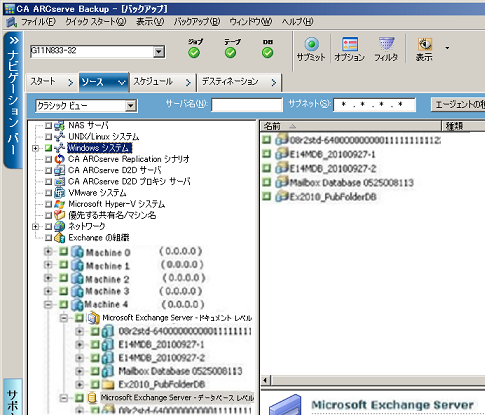Viewport: 485px width, 415px height.
Task: Click the VMware システム icon
Action: [x=59, y=193]
